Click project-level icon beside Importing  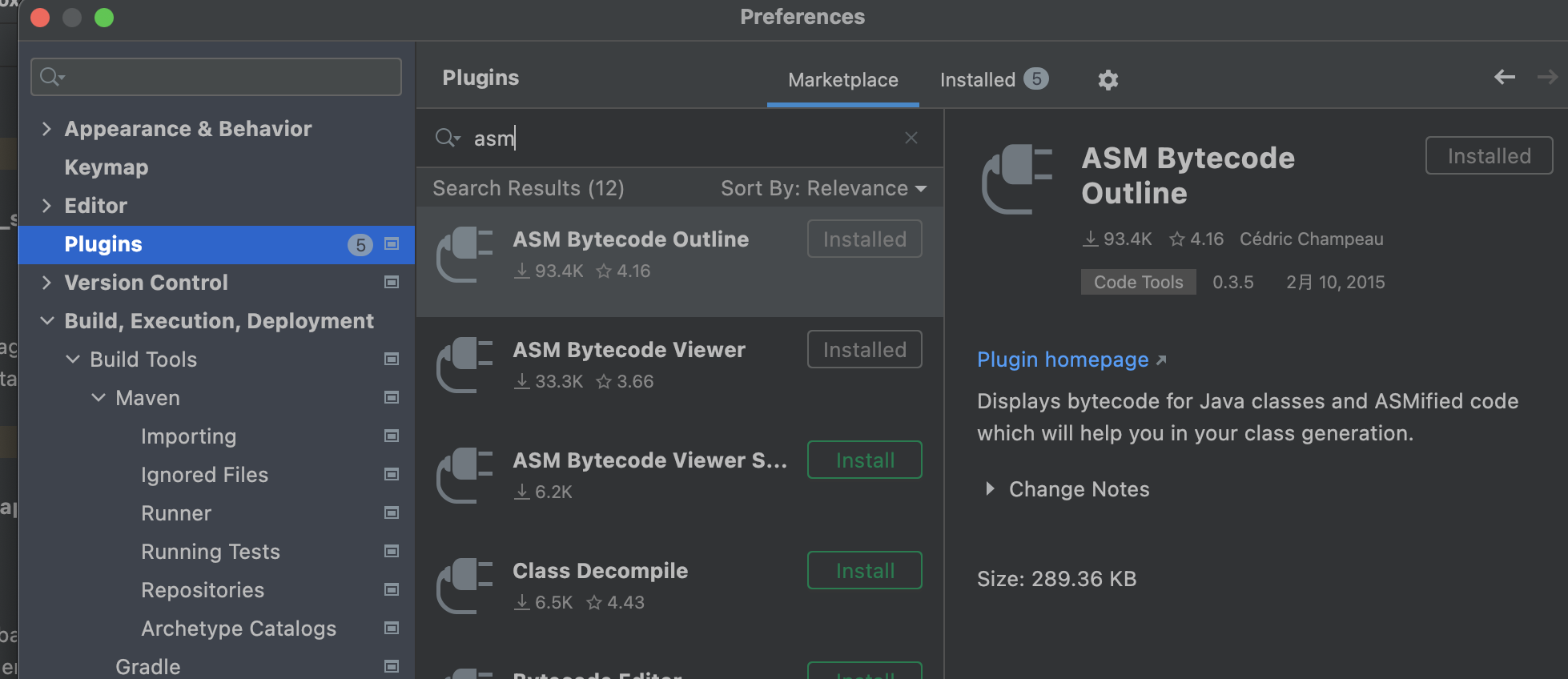pyautogui.click(x=392, y=436)
